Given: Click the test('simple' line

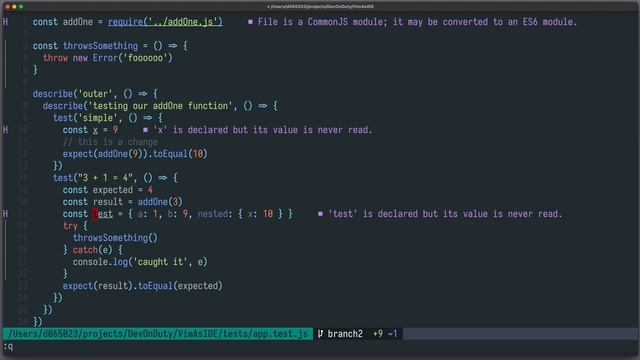Looking at the screenshot, I should [108, 118].
